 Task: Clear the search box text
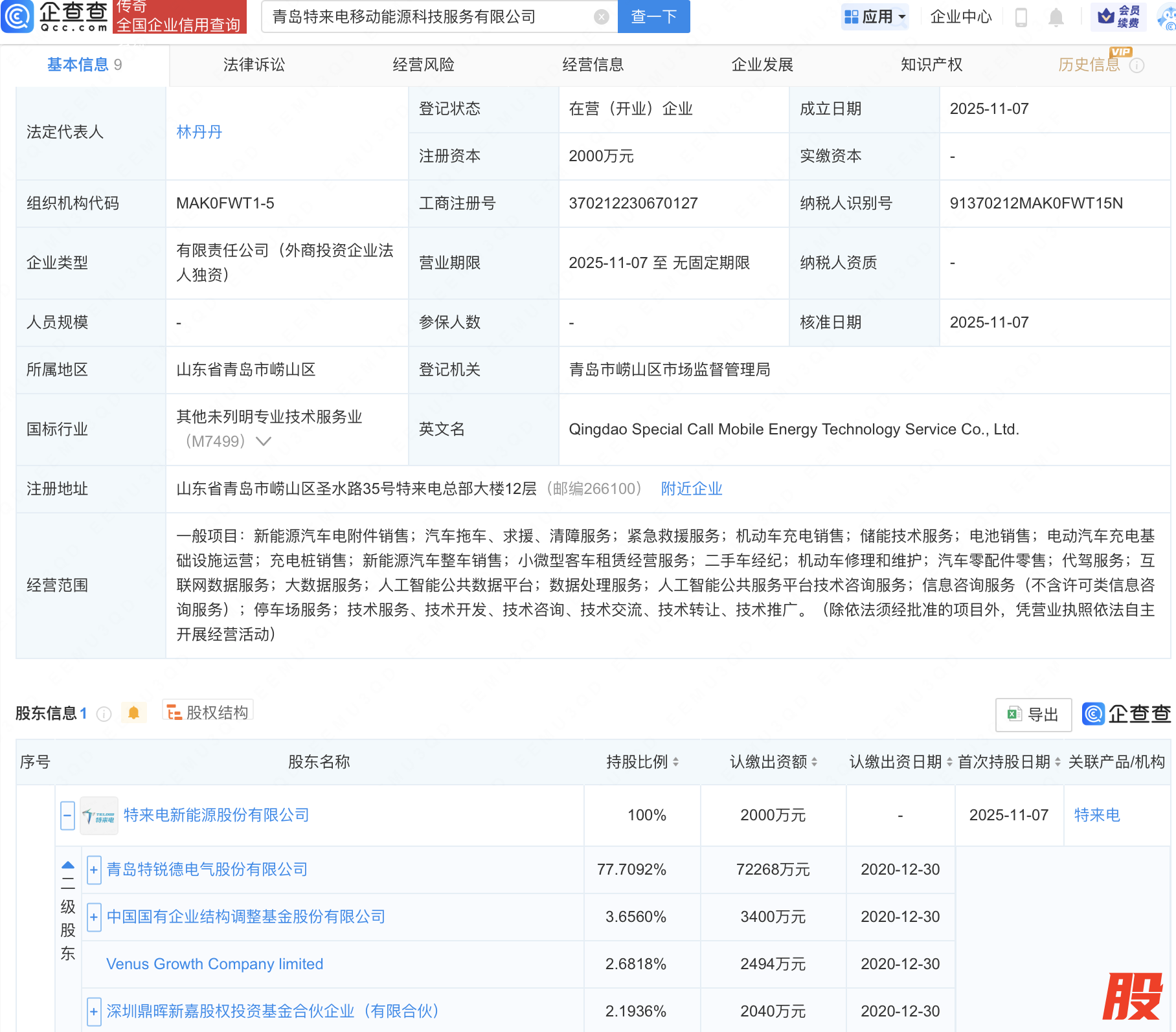click(x=601, y=17)
